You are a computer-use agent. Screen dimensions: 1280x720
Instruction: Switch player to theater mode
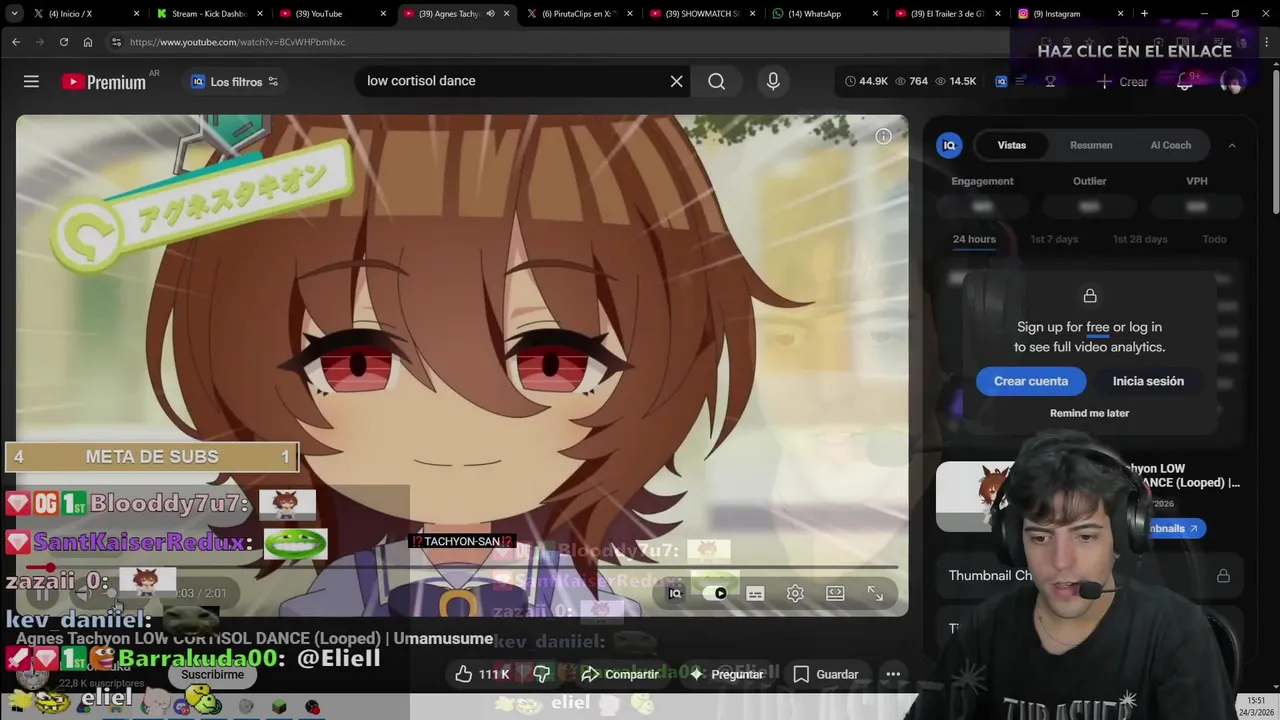click(x=835, y=593)
